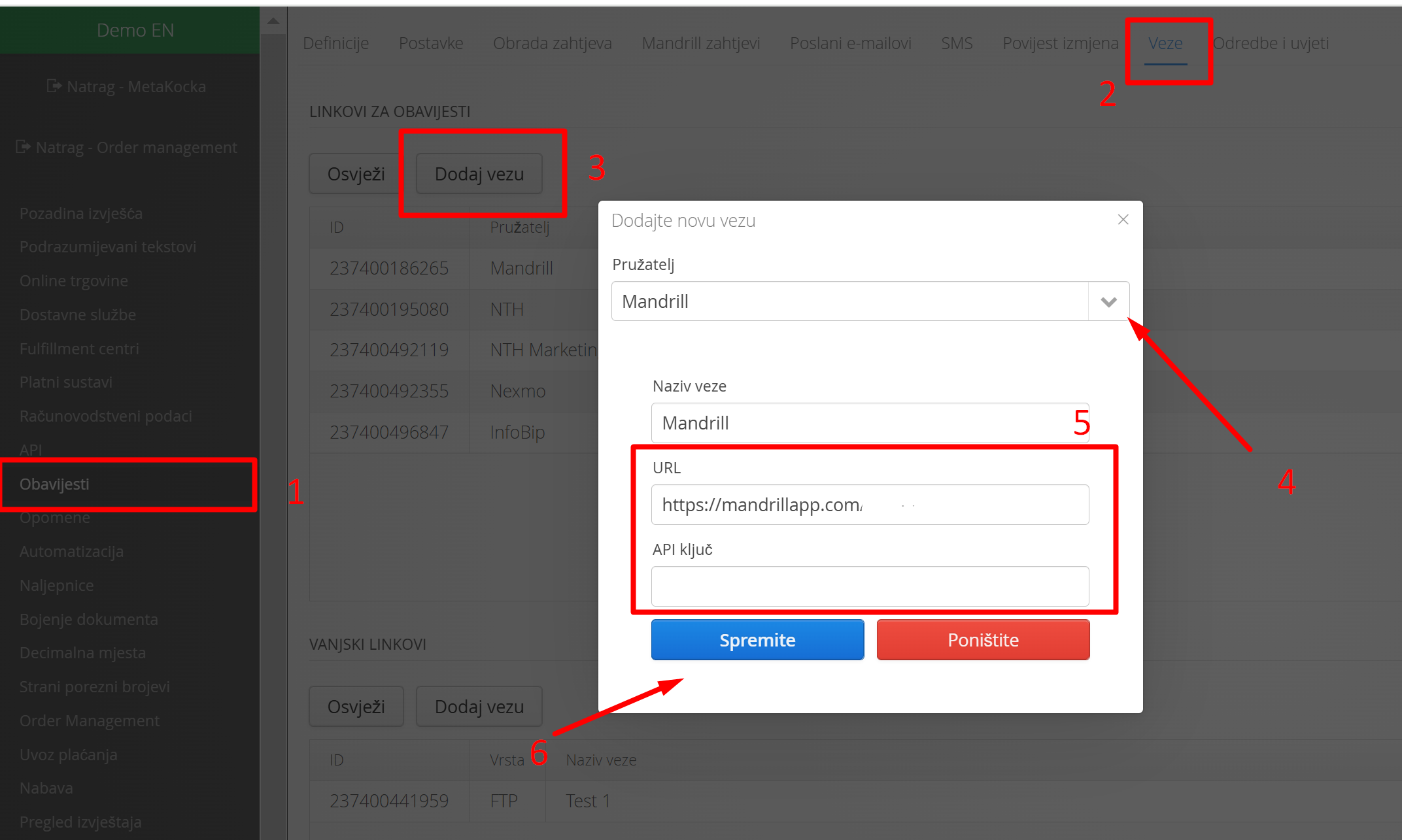Switch to the Veze tab
Screen dimensions: 1402x840
pyautogui.click(x=1165, y=43)
